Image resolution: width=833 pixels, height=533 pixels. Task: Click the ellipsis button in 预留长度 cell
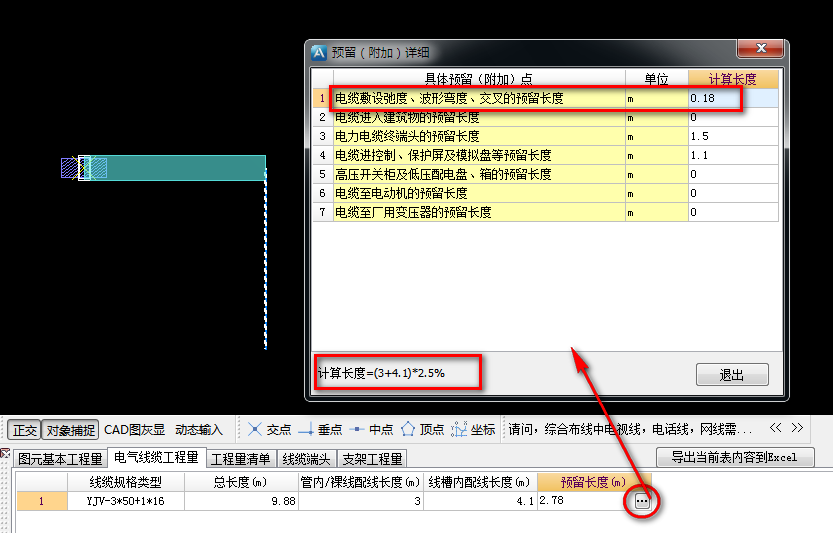pyautogui.click(x=642, y=501)
